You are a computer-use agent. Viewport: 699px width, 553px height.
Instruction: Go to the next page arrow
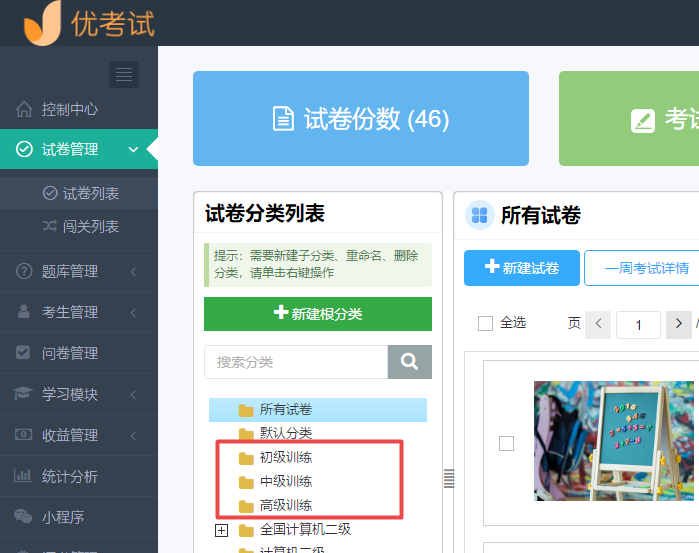678,324
